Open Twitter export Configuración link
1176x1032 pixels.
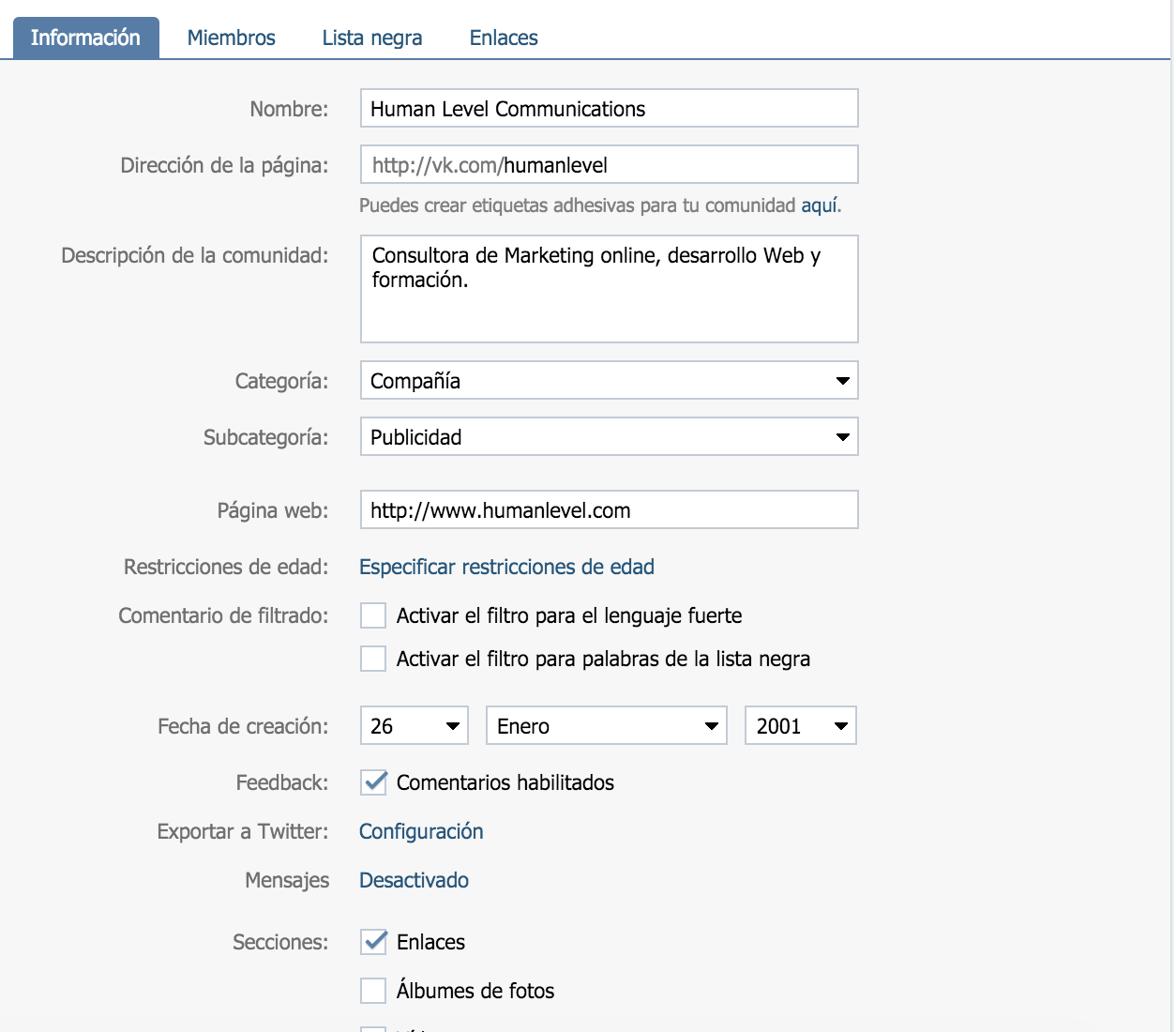point(421,831)
